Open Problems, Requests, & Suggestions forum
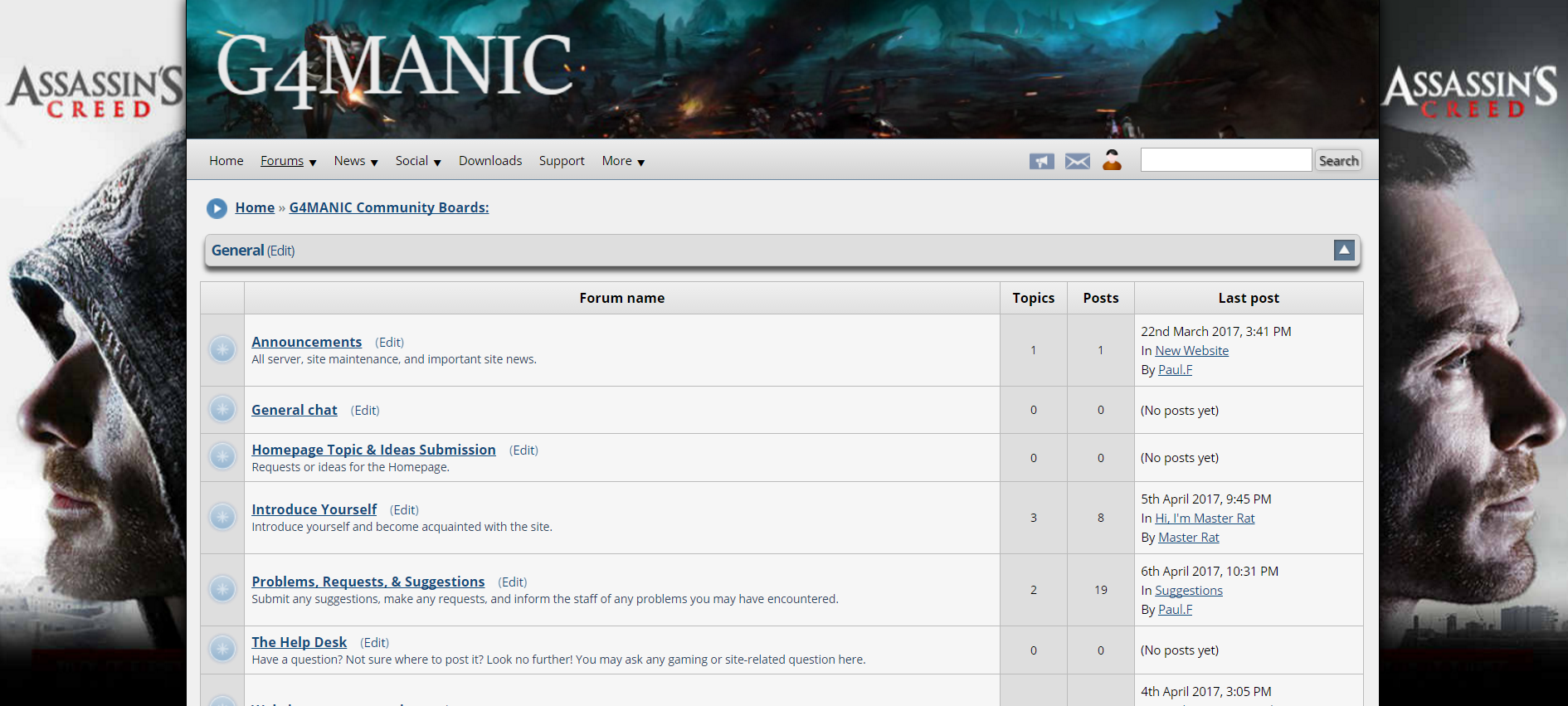This screenshot has width=1568, height=706. tap(368, 582)
